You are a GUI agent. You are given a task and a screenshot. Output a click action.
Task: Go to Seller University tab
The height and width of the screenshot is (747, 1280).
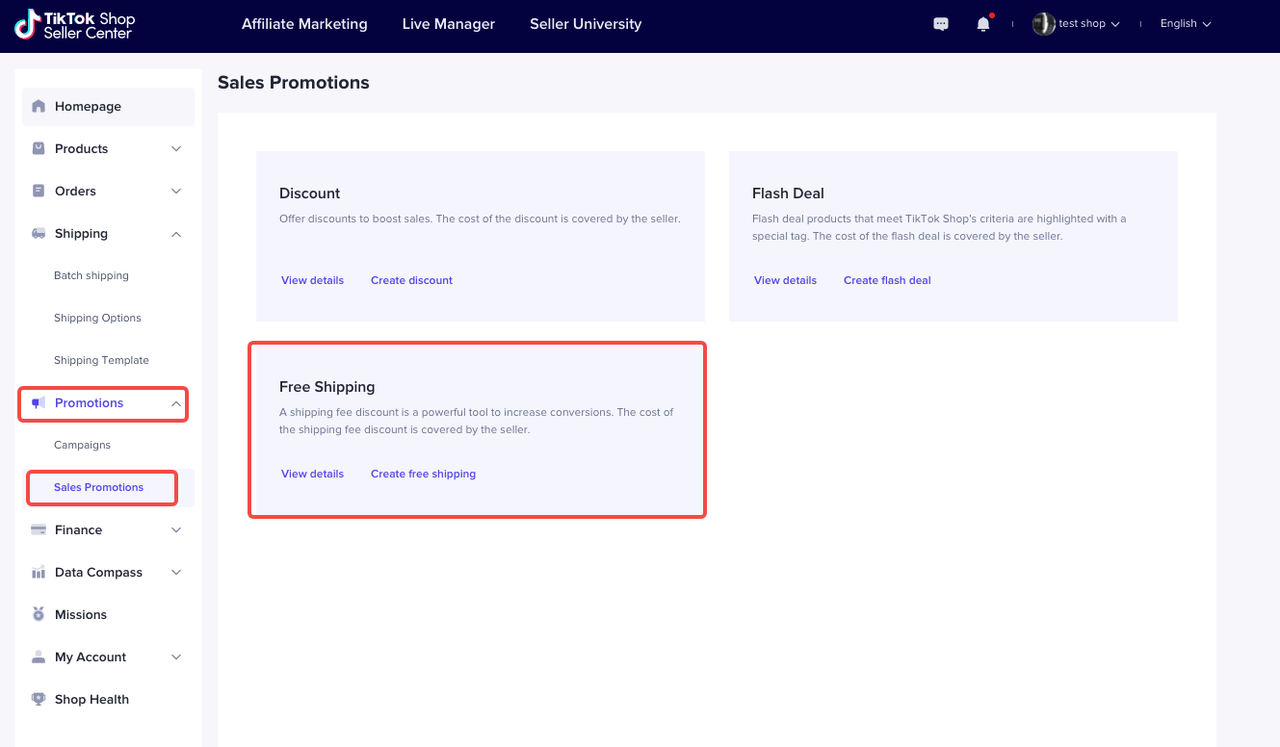pos(585,24)
